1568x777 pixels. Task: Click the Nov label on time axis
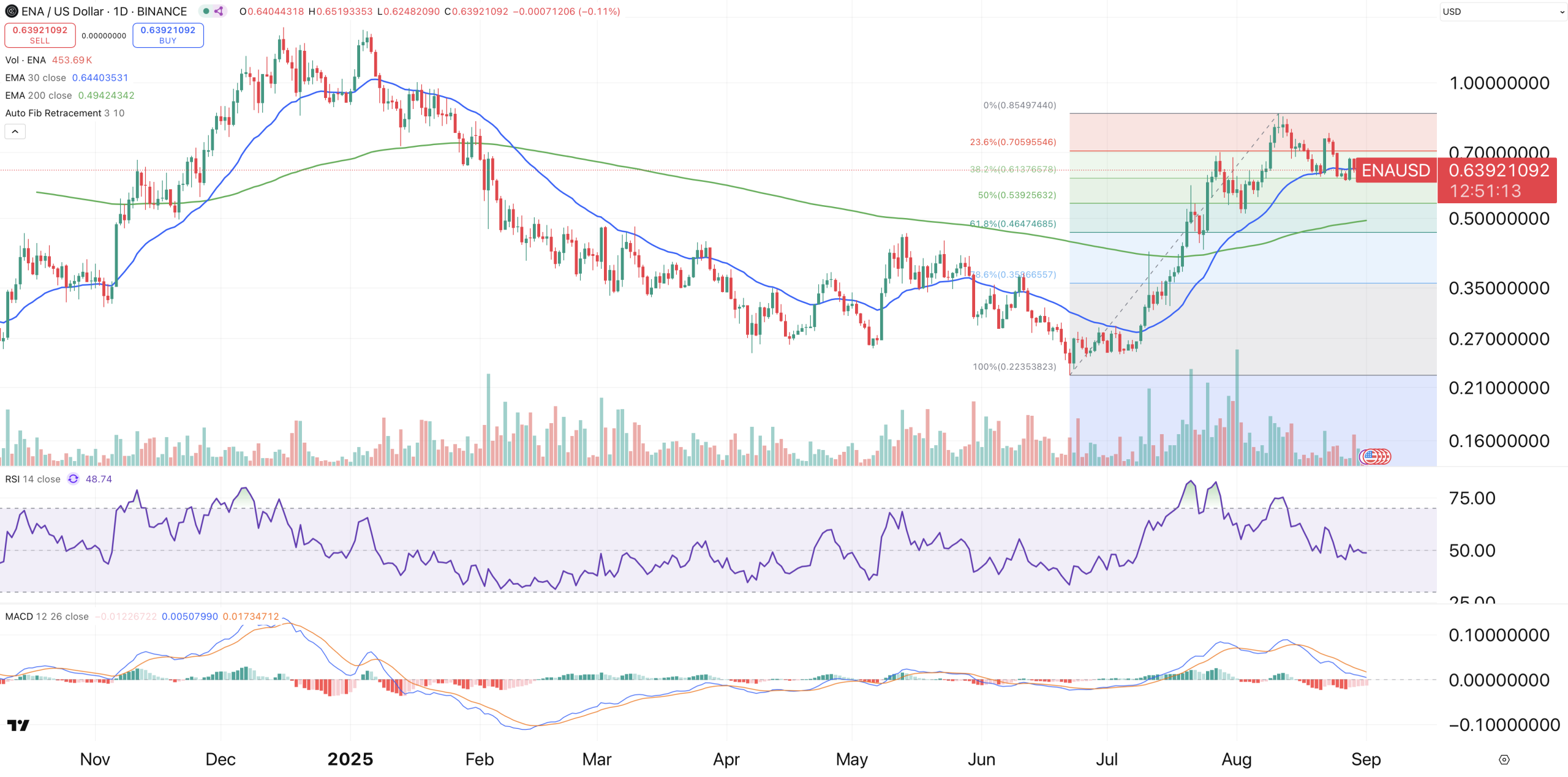click(95, 759)
